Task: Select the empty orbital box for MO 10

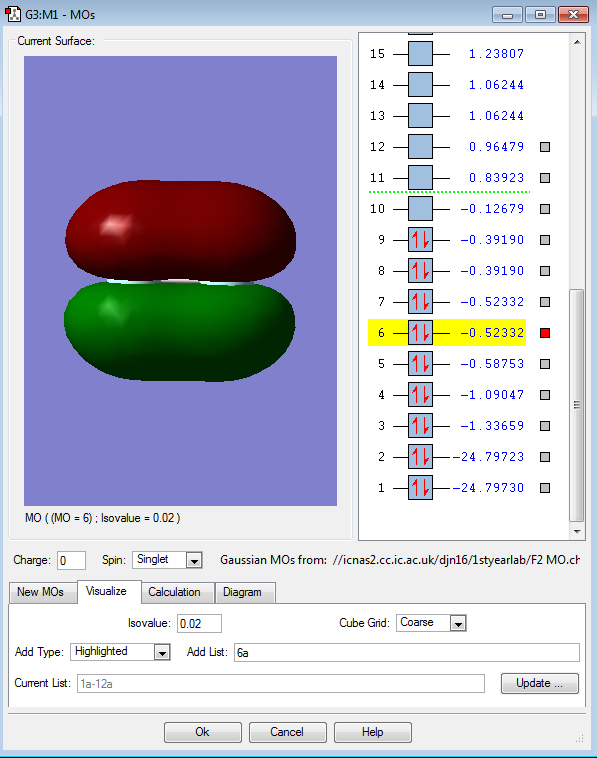Action: pyautogui.click(x=420, y=209)
